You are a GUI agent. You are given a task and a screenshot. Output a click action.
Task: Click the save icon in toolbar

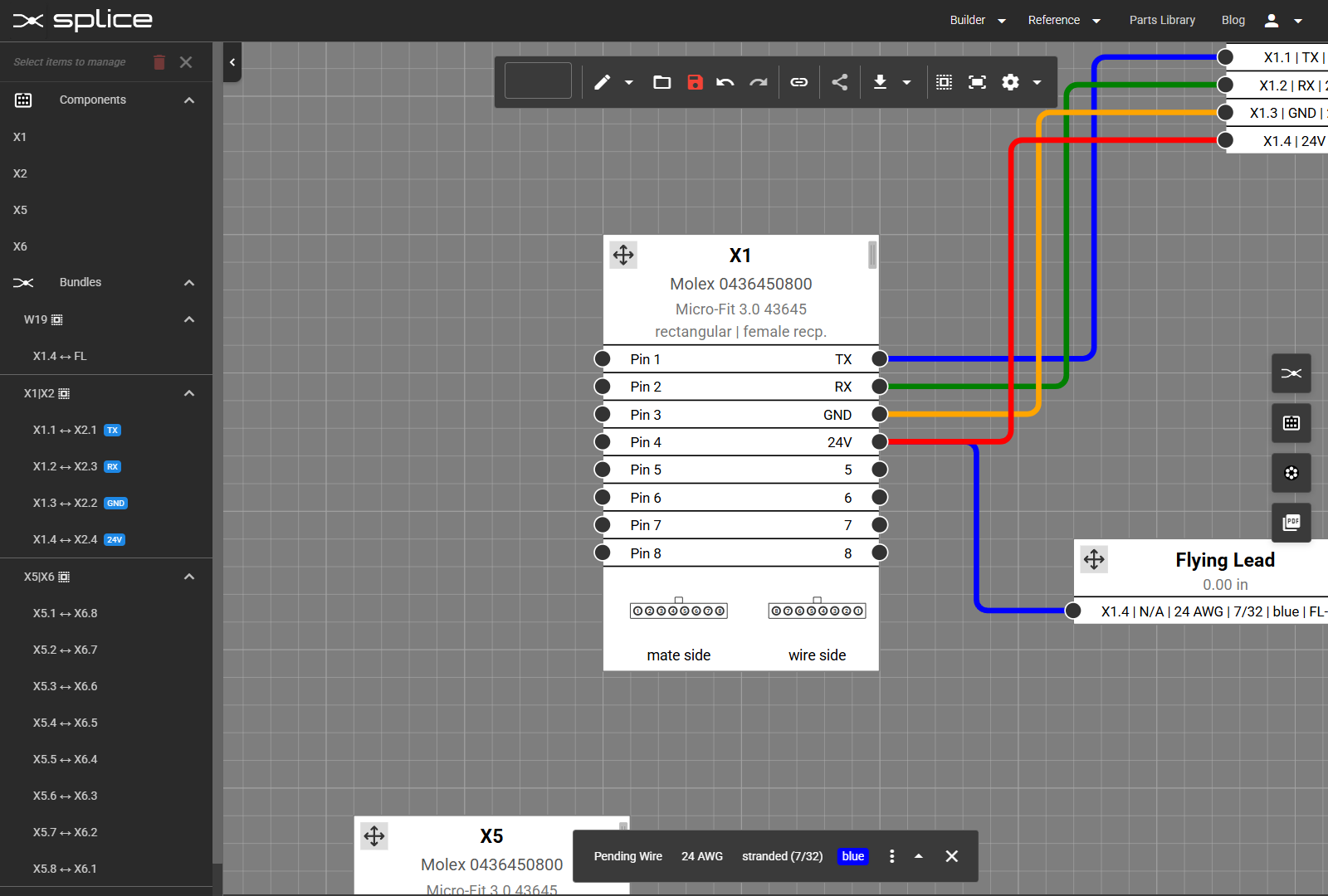(x=695, y=82)
